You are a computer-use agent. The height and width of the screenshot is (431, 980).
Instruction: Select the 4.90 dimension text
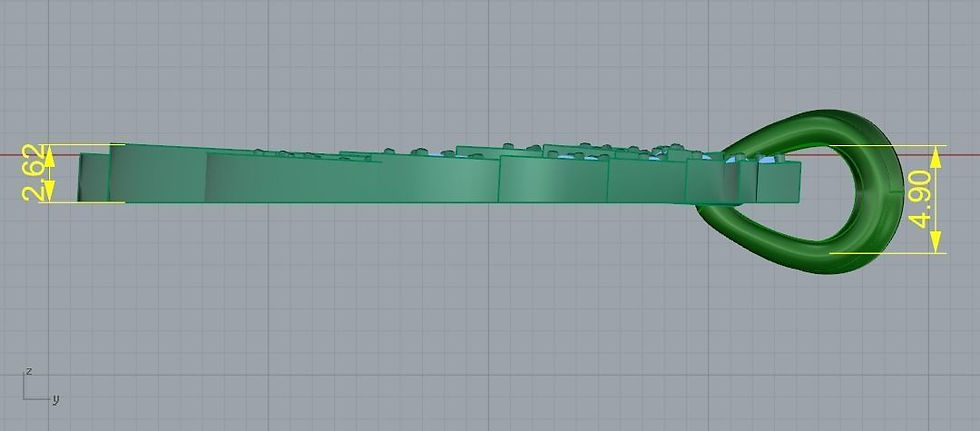918,199
